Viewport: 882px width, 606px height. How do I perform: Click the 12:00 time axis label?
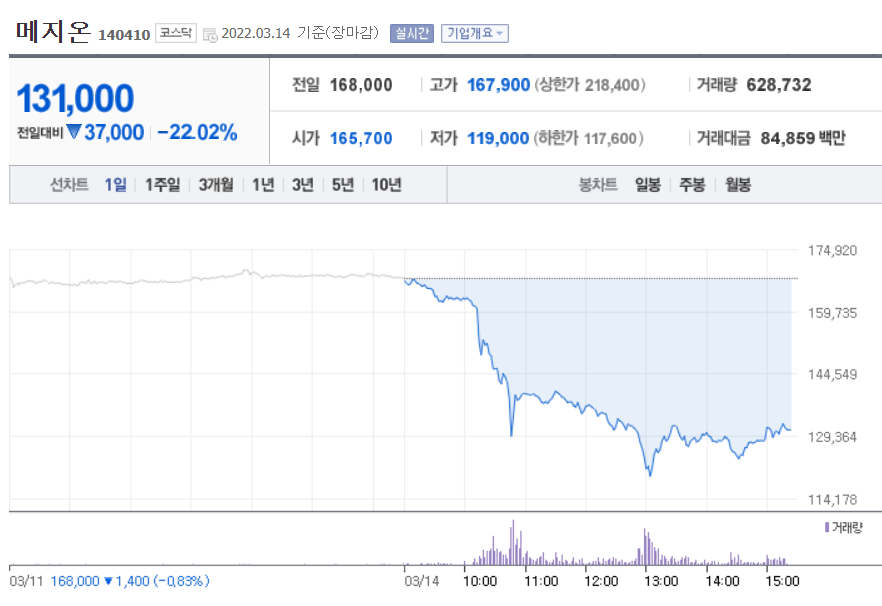[x=601, y=581]
